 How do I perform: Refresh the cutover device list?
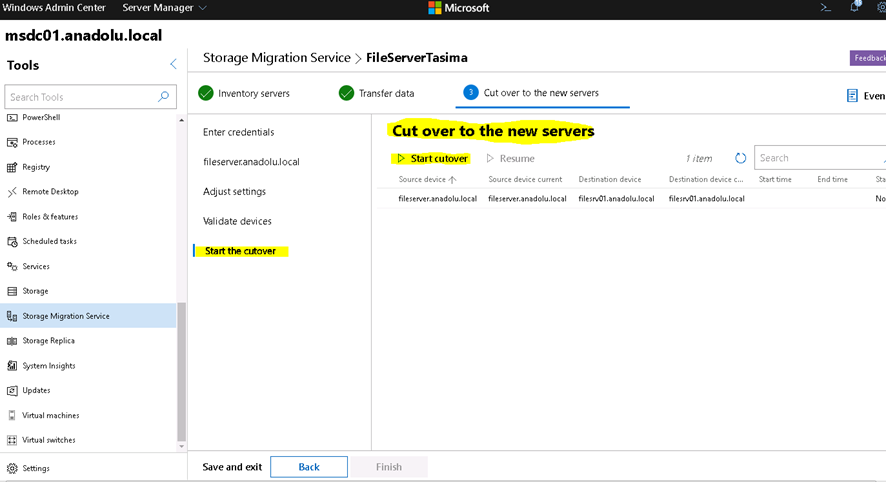[740, 158]
